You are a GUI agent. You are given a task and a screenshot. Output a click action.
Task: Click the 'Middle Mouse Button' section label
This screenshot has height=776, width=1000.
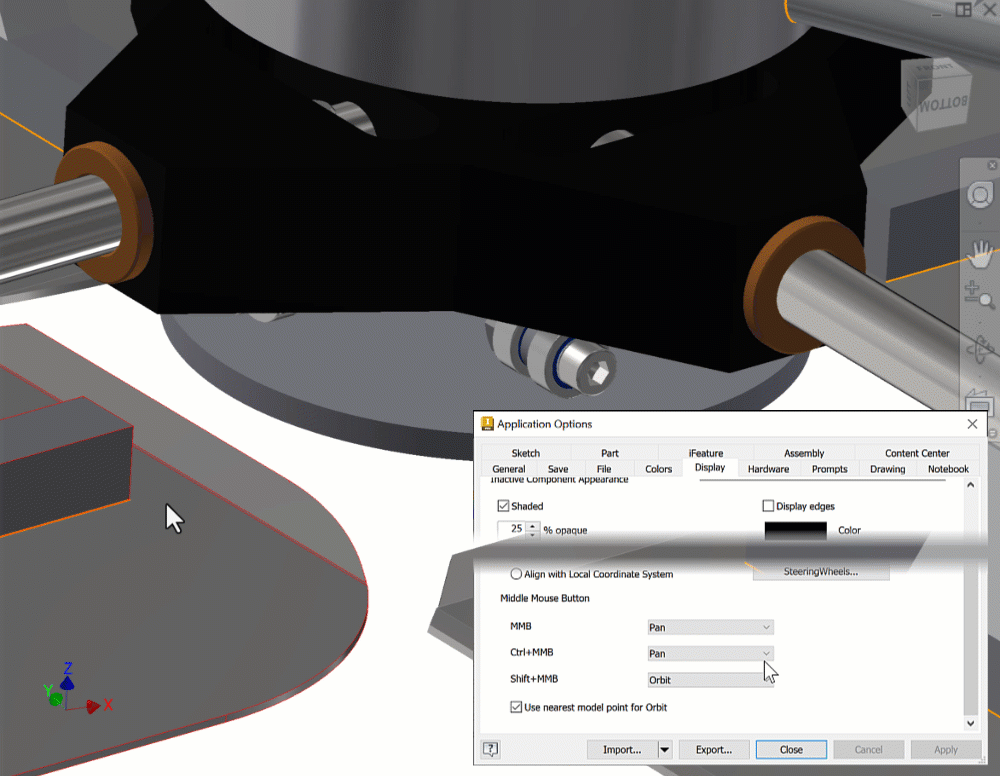[x=545, y=598]
